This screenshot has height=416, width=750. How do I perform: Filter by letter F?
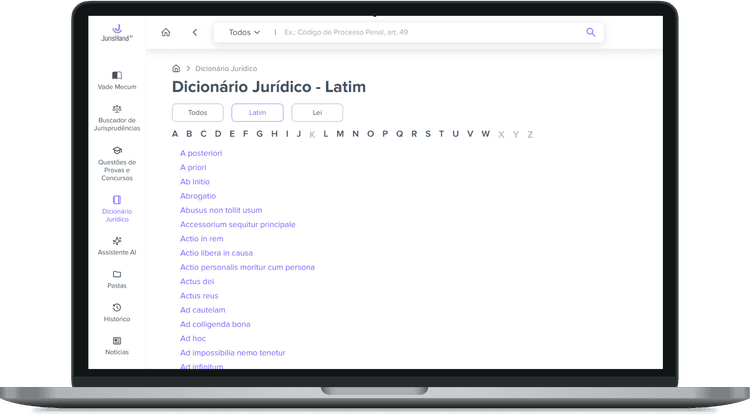coord(245,134)
